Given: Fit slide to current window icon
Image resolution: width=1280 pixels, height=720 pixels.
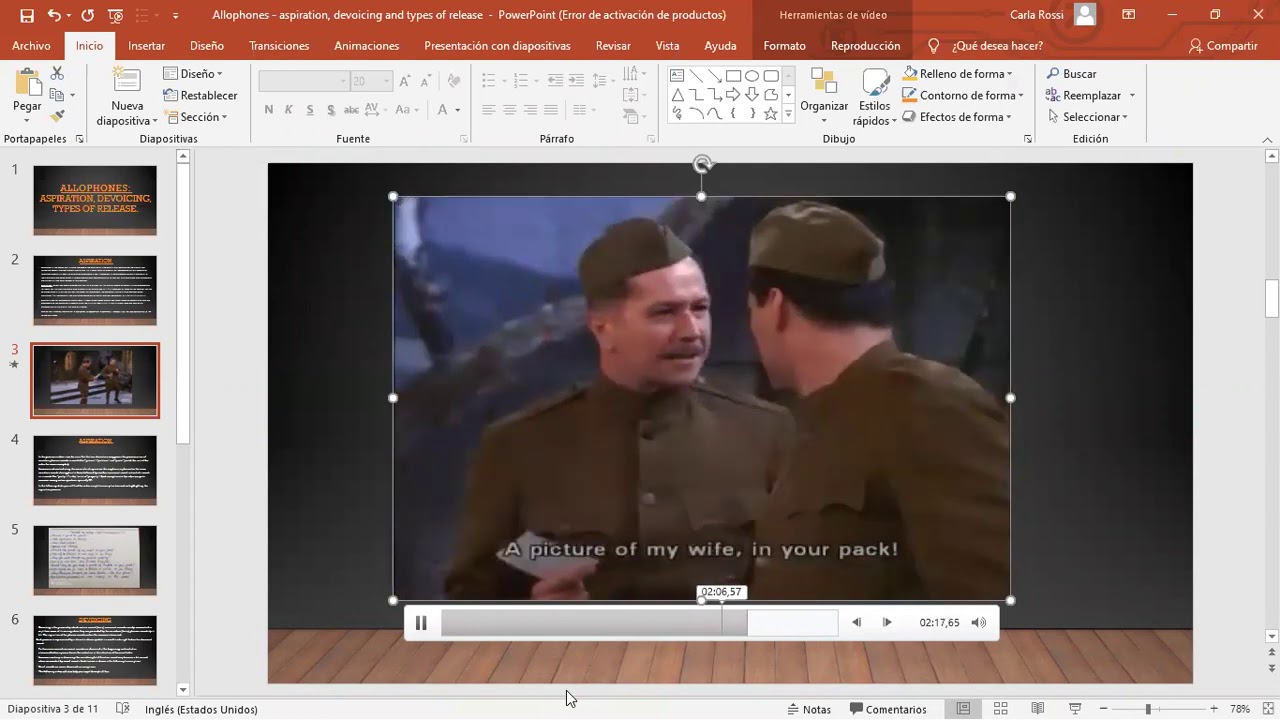Looking at the screenshot, I should pos(1266,709).
